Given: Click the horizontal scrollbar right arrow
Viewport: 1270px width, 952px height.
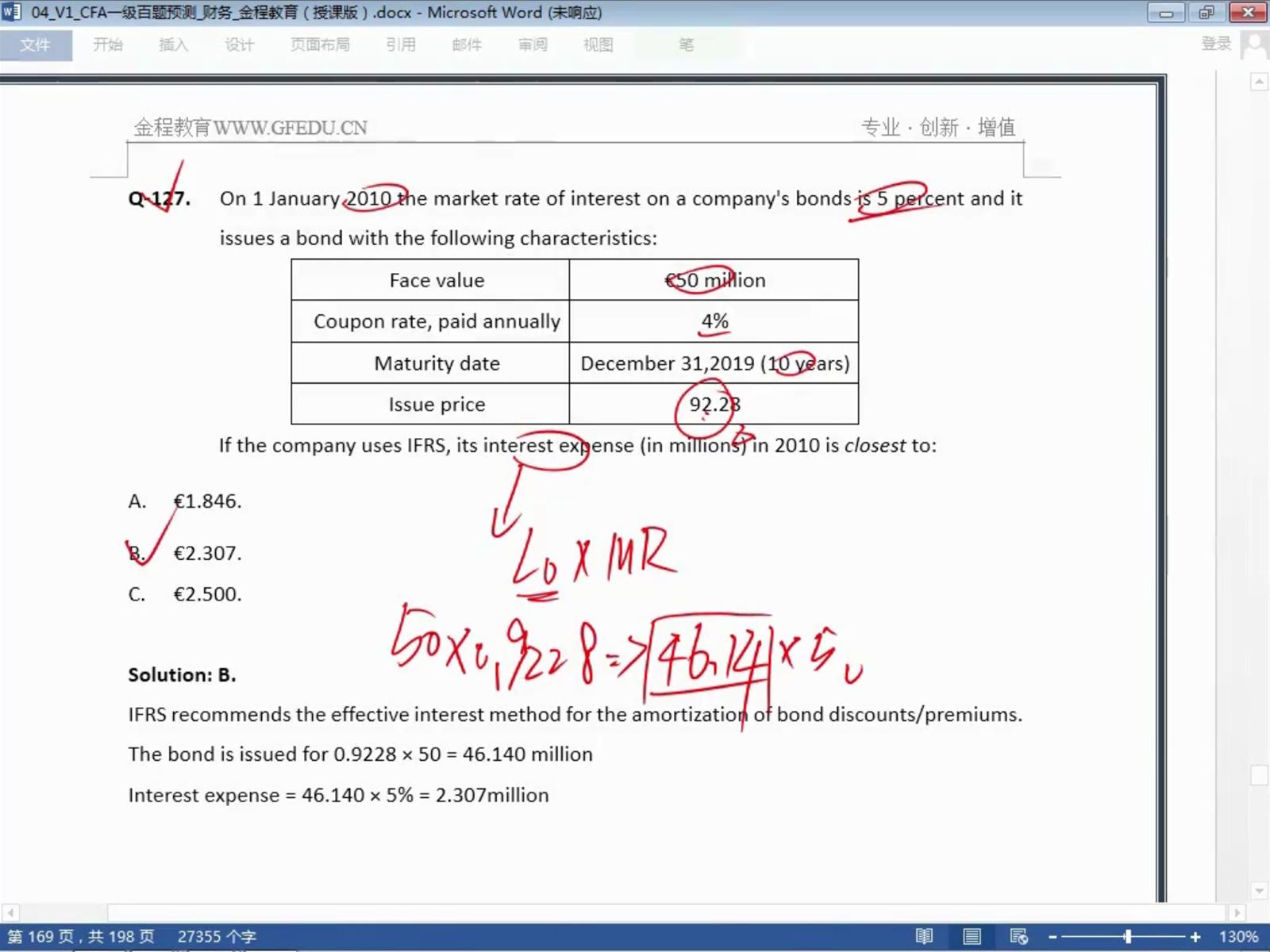Looking at the screenshot, I should click(x=1237, y=913).
